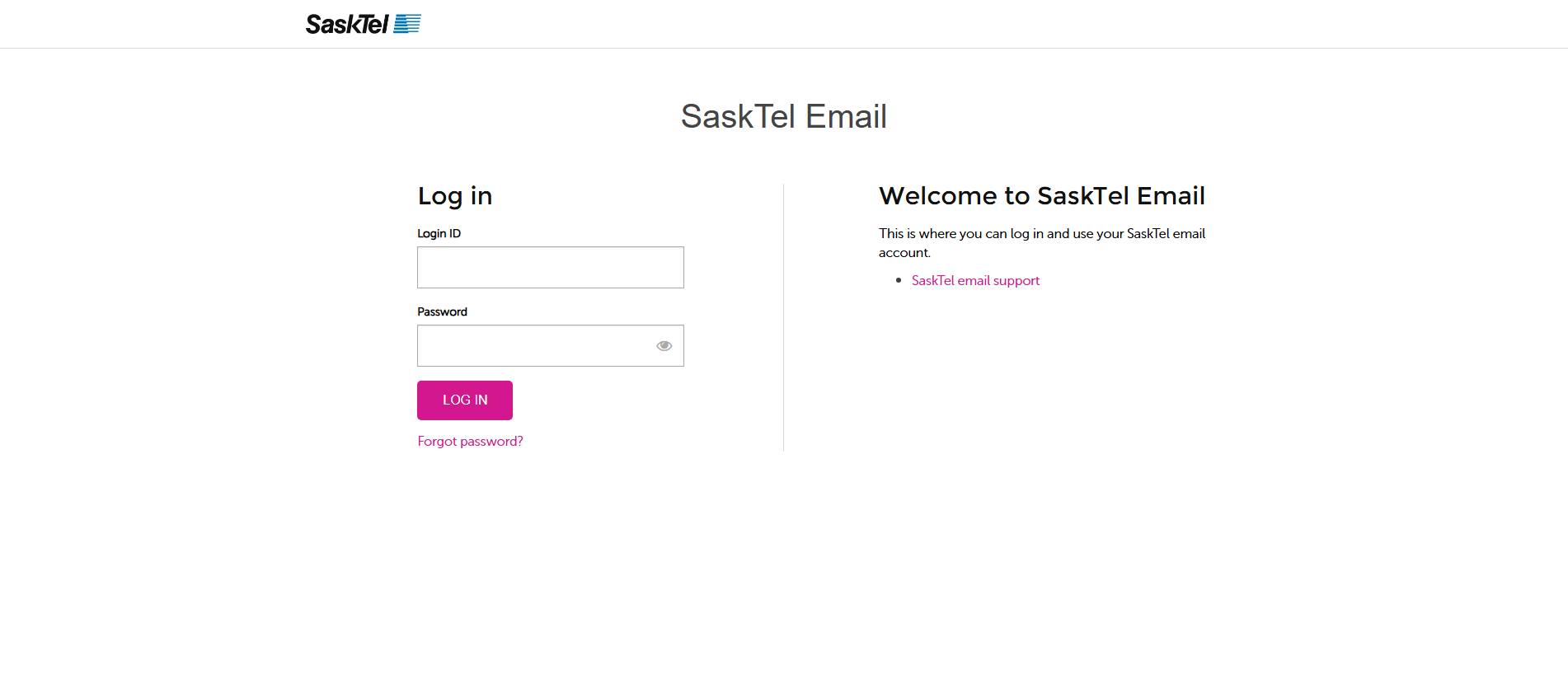Focus the Login ID text field
The height and width of the screenshot is (674, 1568).
(x=551, y=268)
